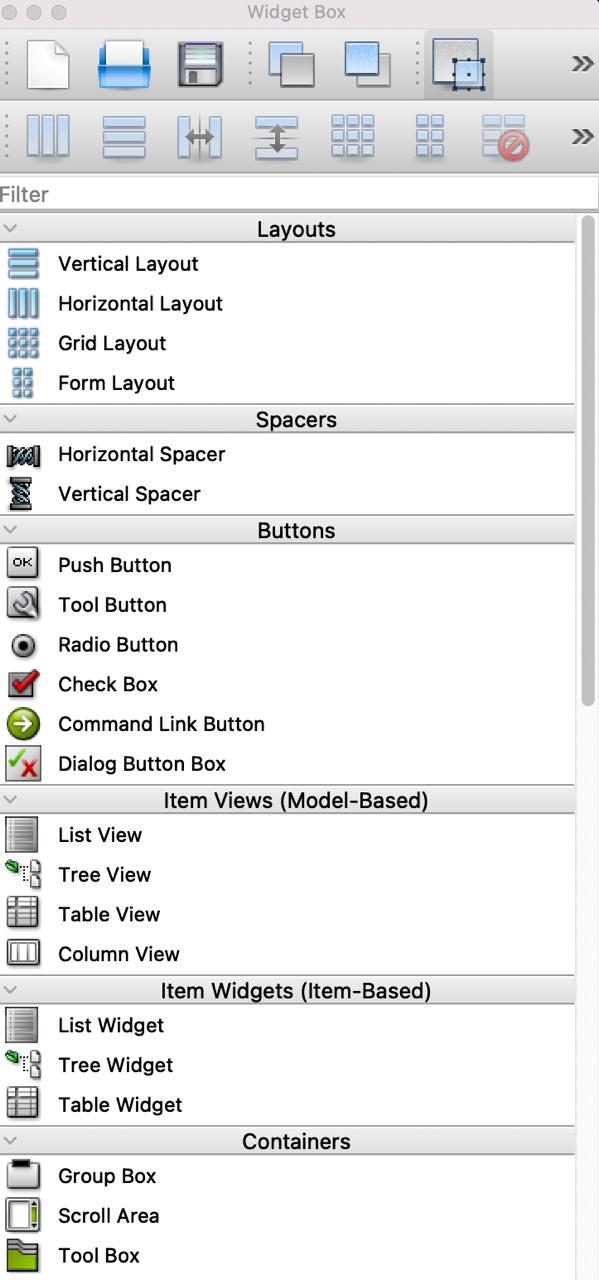This screenshot has width=599, height=1280.
Task: Save with the floppy disk icon
Action: [x=201, y=65]
